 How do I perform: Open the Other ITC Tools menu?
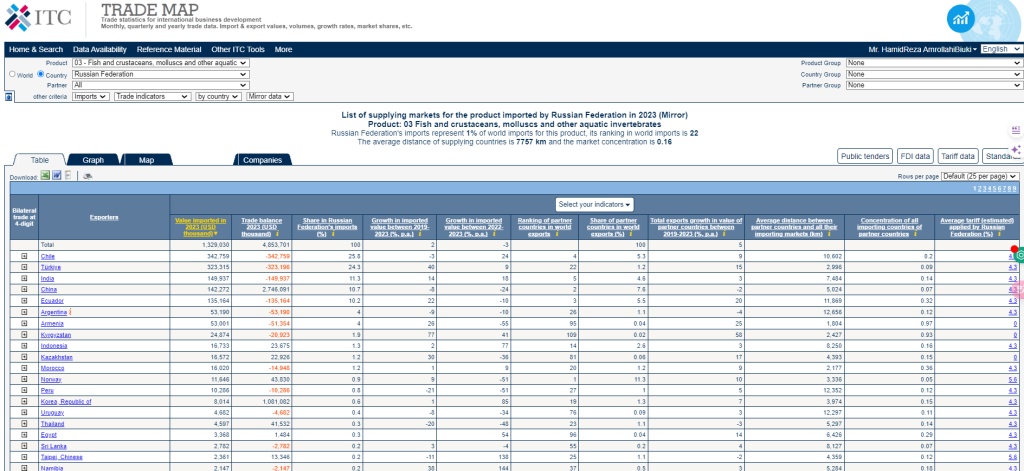(x=238, y=50)
